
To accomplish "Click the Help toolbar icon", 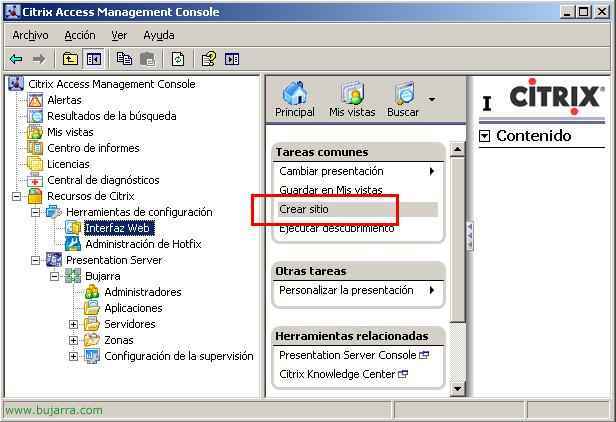I will pyautogui.click(x=209, y=59).
